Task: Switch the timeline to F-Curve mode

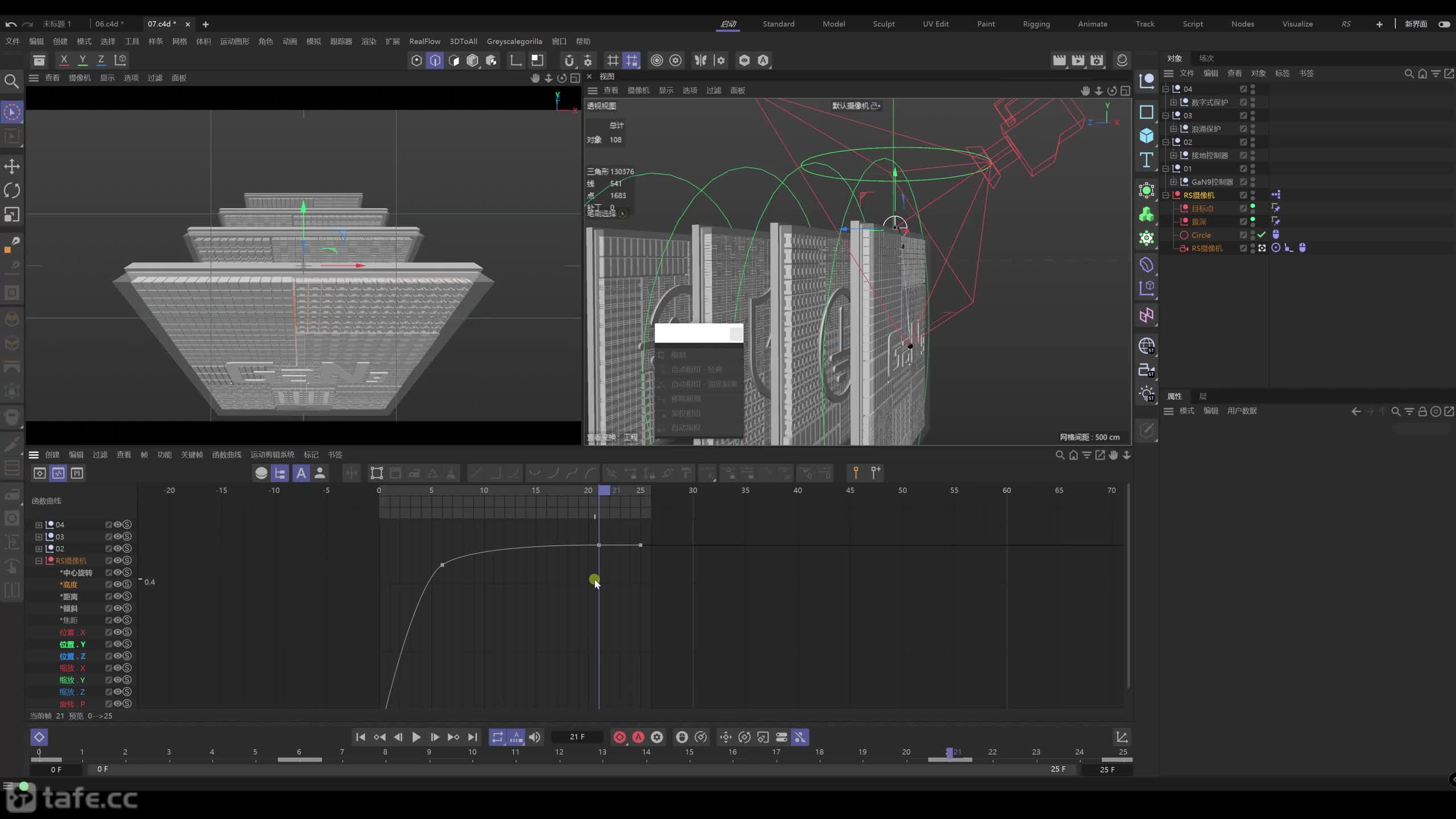Action: (x=58, y=473)
